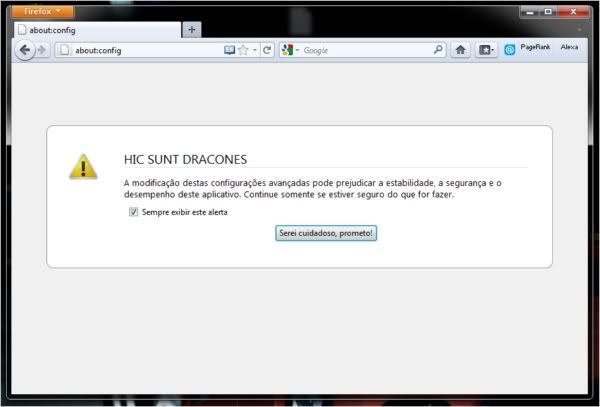Image resolution: width=600 pixels, height=407 pixels.
Task: Click the blue round add-on icon
Action: (509, 50)
